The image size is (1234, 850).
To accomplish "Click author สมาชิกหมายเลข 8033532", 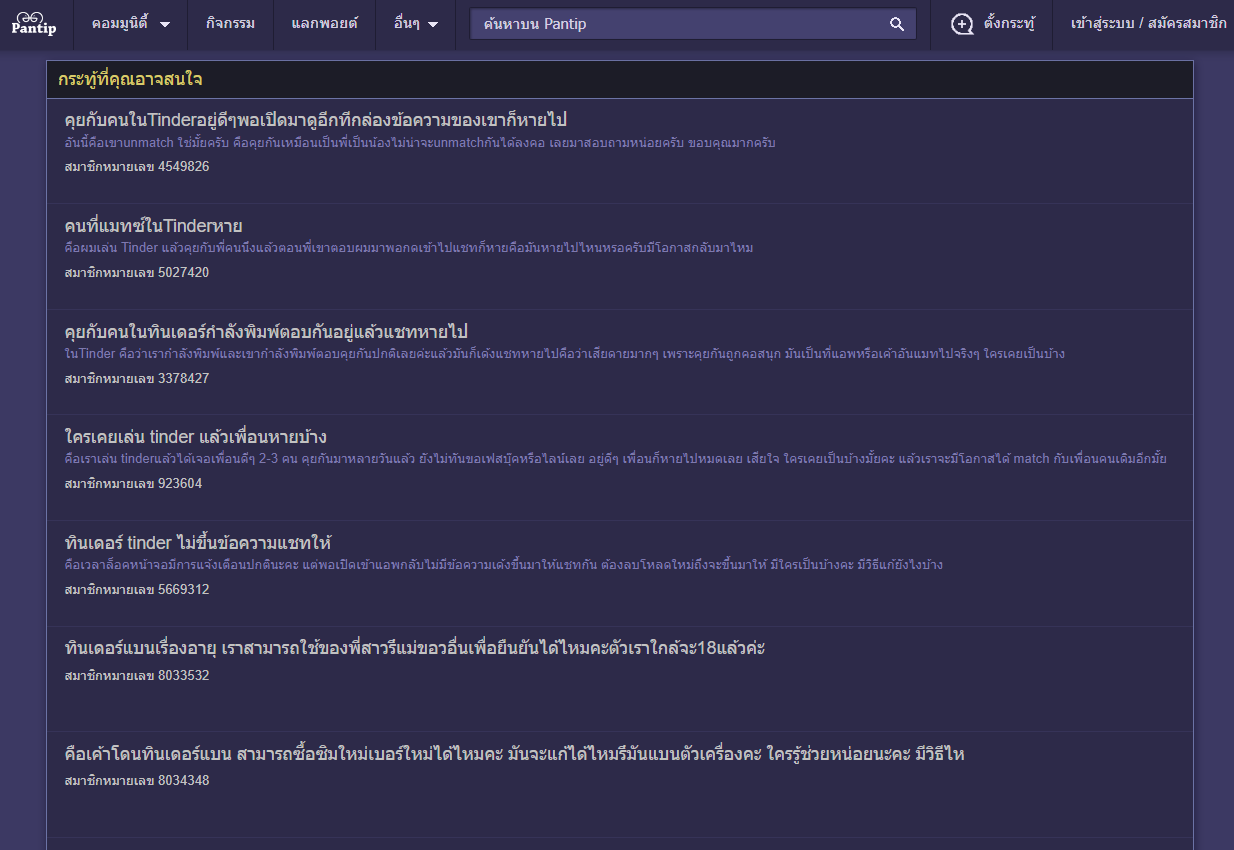I will (x=137, y=675).
